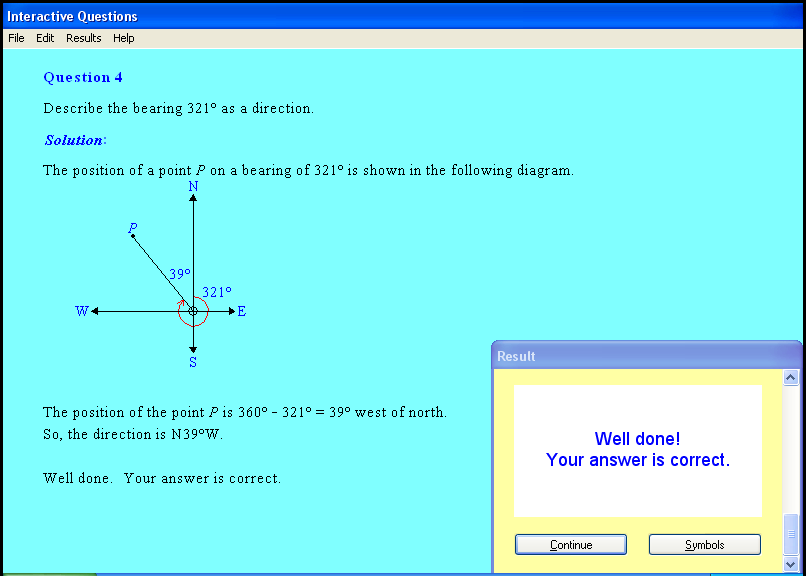Click the Result panel scrollbar thumb
The image size is (806, 576).
[x=791, y=534]
